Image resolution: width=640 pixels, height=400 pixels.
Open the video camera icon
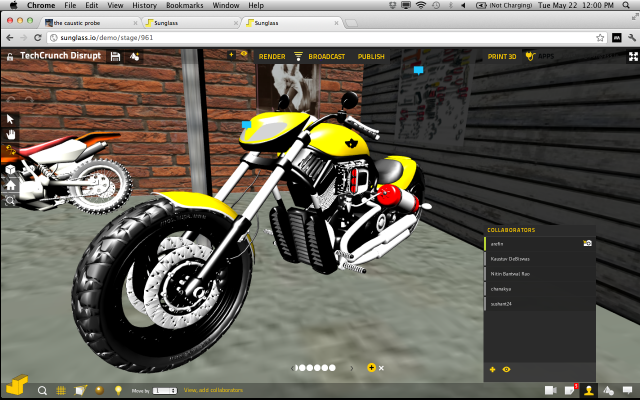[550, 391]
